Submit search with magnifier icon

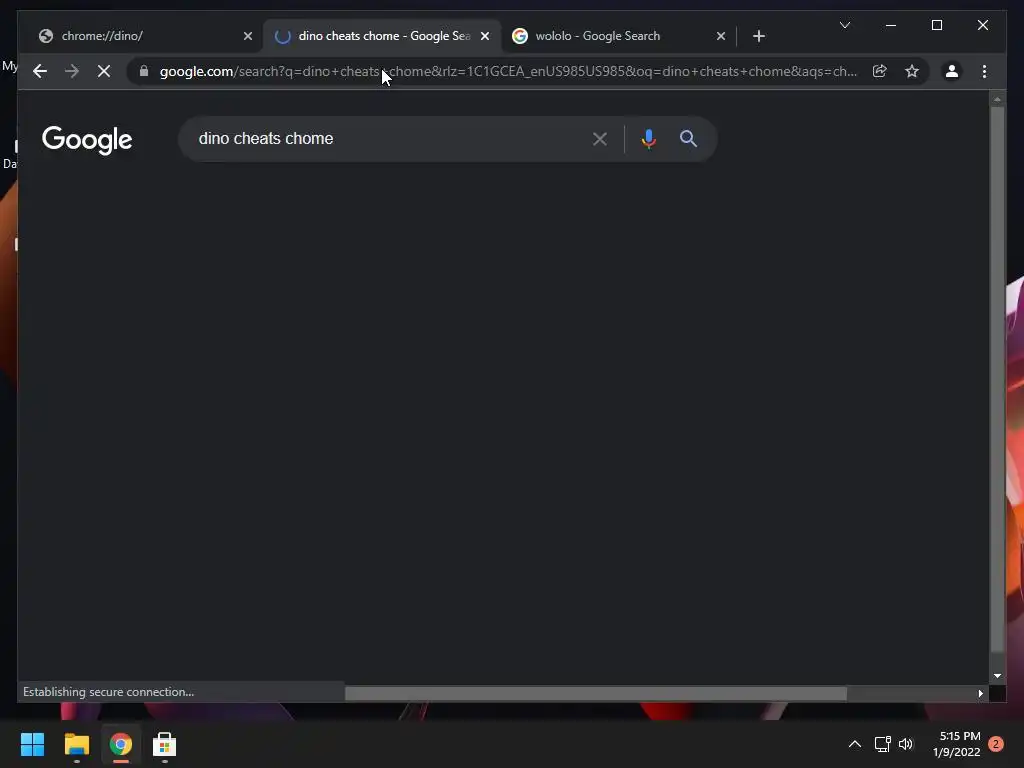[688, 138]
